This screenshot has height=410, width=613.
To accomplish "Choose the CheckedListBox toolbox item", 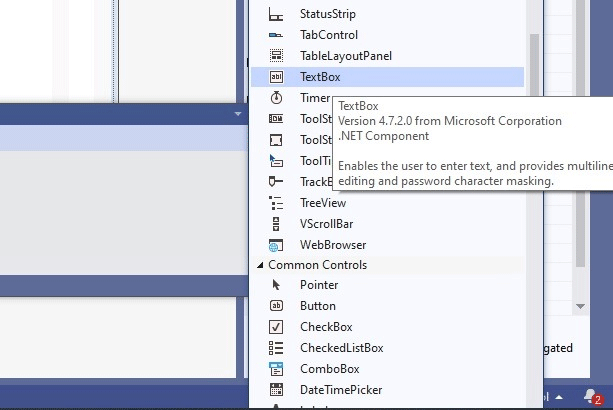I will (341, 348).
